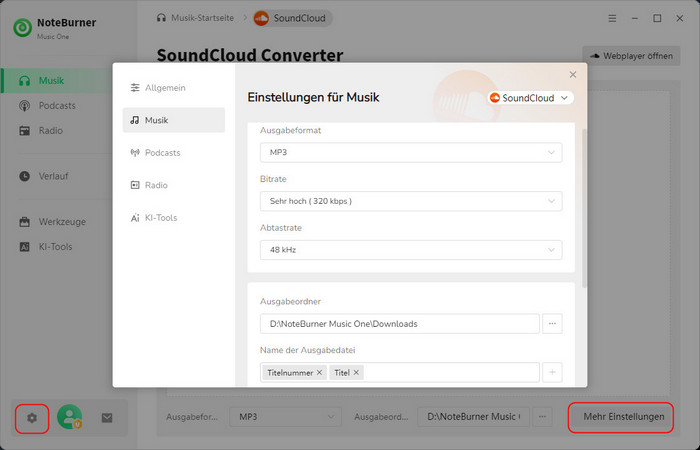The width and height of the screenshot is (700, 450).
Task: Open the Abtastrate 48 kHz dropdown
Action: tap(409, 250)
